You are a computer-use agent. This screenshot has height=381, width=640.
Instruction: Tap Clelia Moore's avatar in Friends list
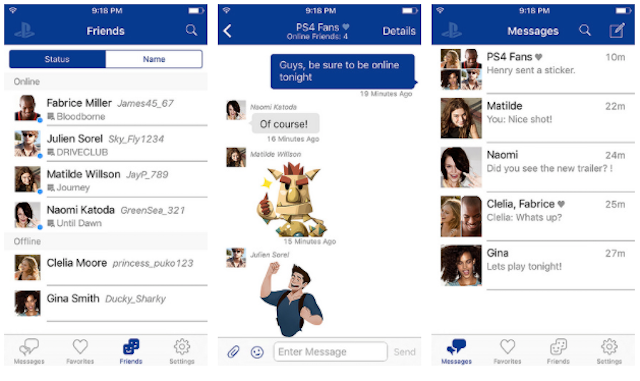tap(28, 267)
